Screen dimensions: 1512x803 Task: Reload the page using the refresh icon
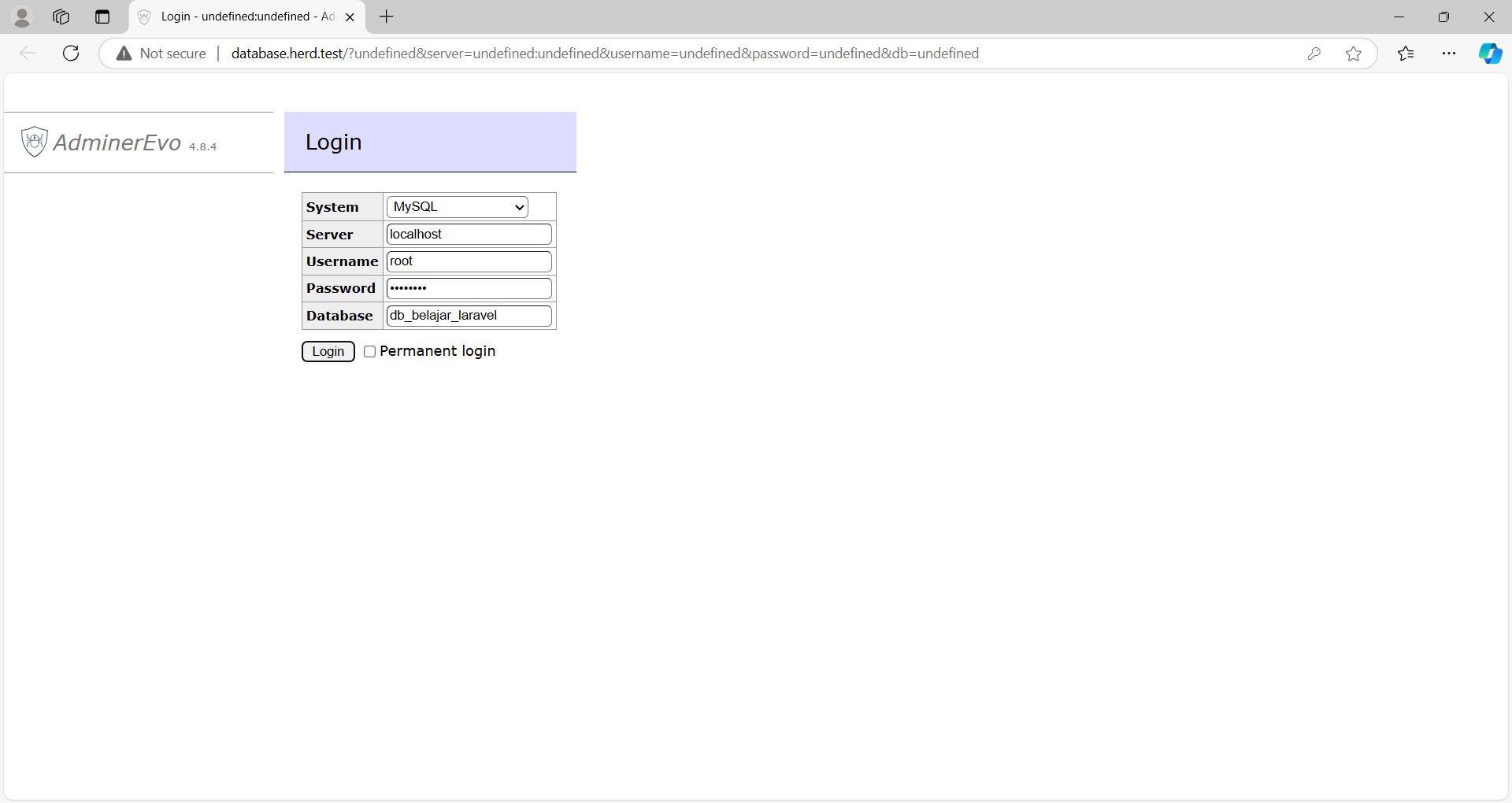click(x=70, y=53)
